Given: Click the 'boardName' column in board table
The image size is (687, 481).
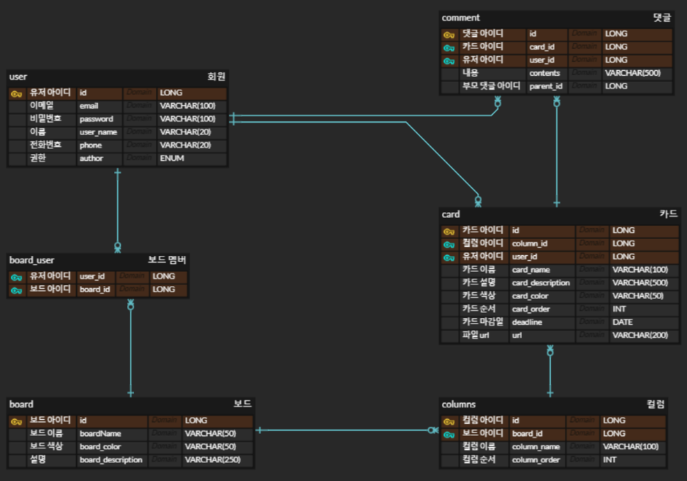Looking at the screenshot, I should (x=100, y=434).
